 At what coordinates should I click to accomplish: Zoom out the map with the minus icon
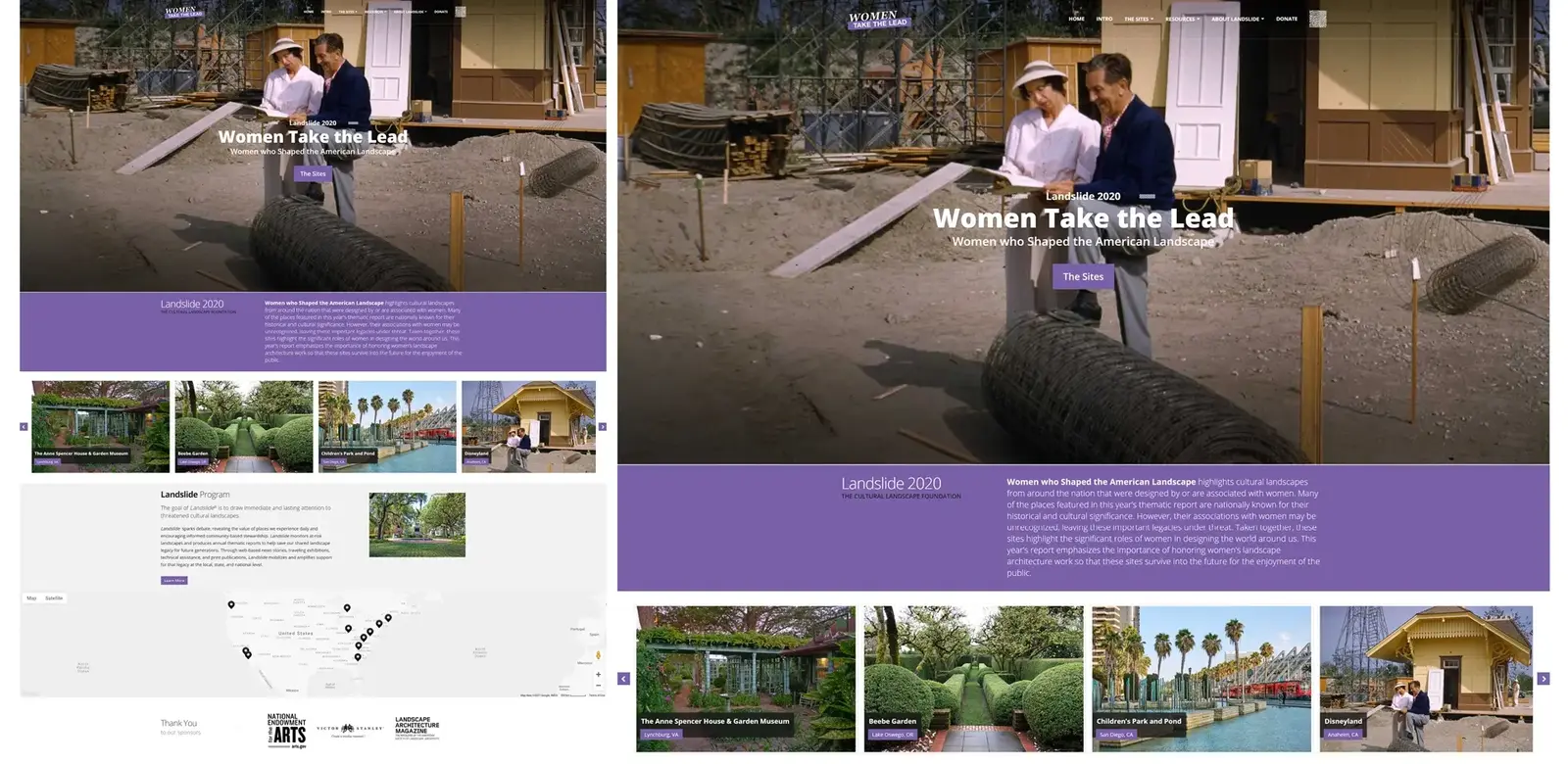tap(598, 685)
